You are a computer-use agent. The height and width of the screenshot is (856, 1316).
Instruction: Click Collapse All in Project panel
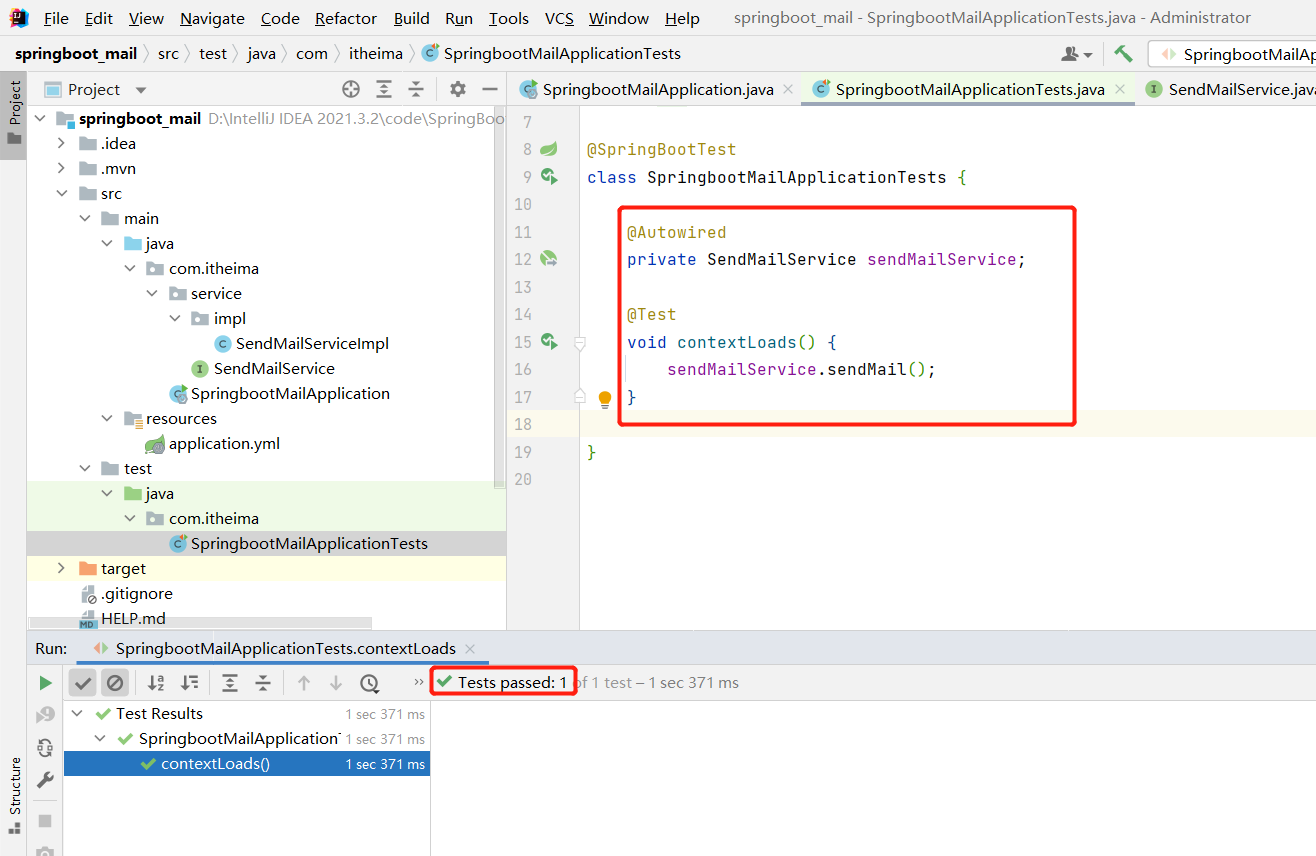pyautogui.click(x=416, y=89)
